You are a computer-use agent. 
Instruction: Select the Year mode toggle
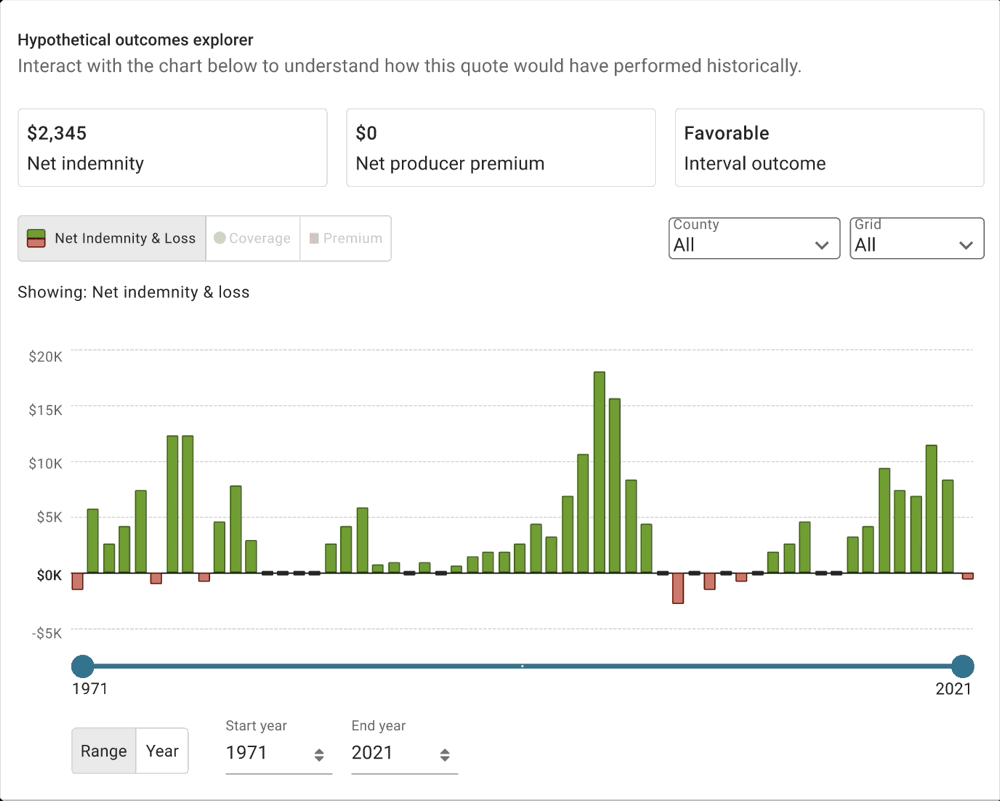(162, 751)
